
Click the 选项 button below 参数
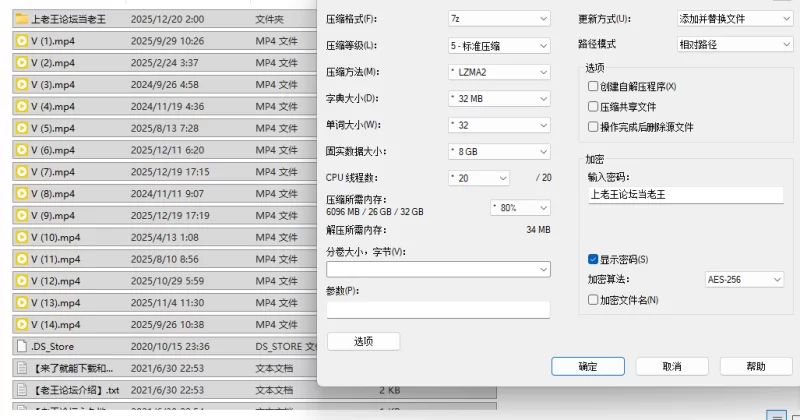click(363, 341)
